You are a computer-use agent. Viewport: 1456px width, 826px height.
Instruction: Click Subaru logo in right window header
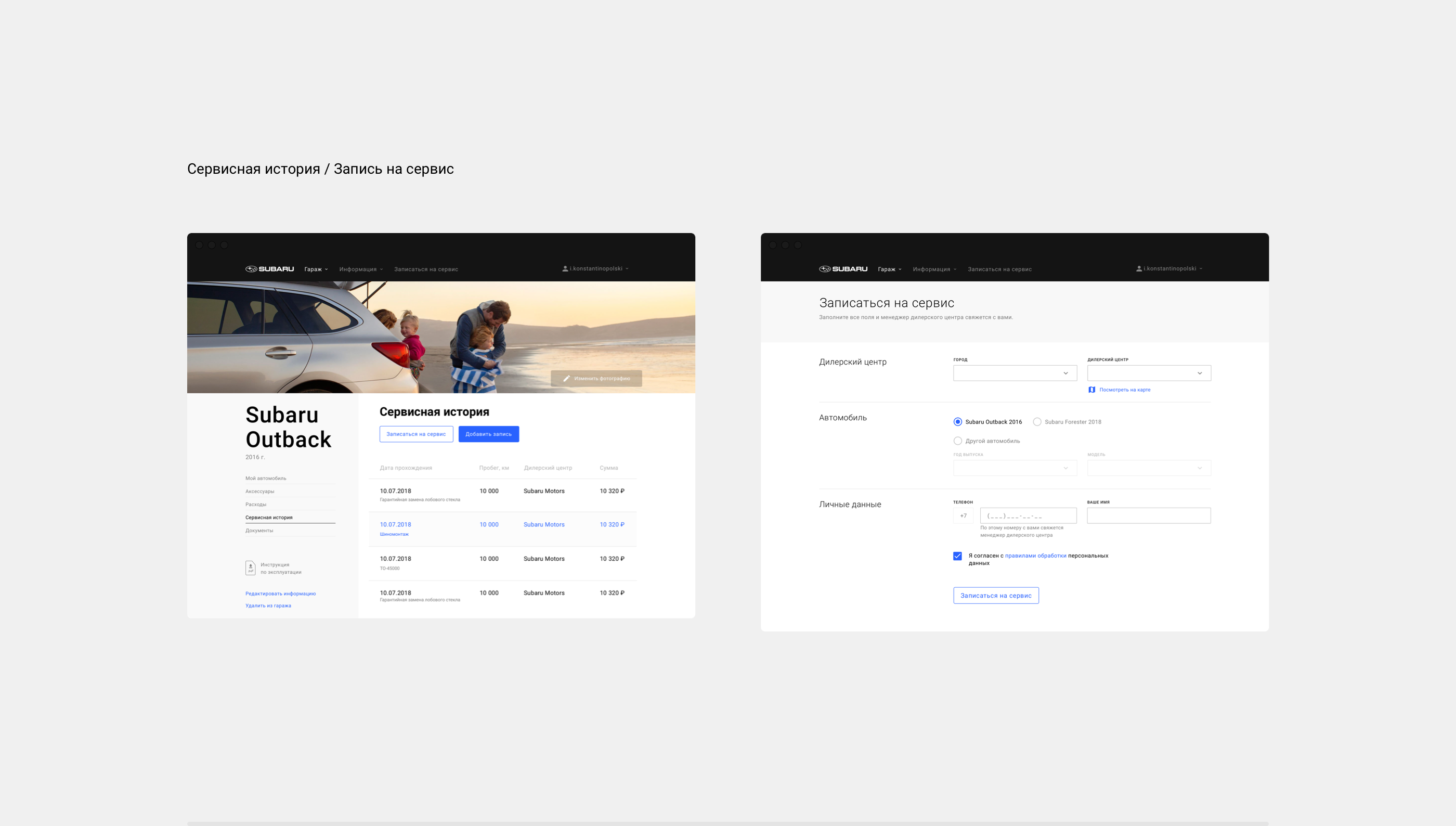point(843,269)
